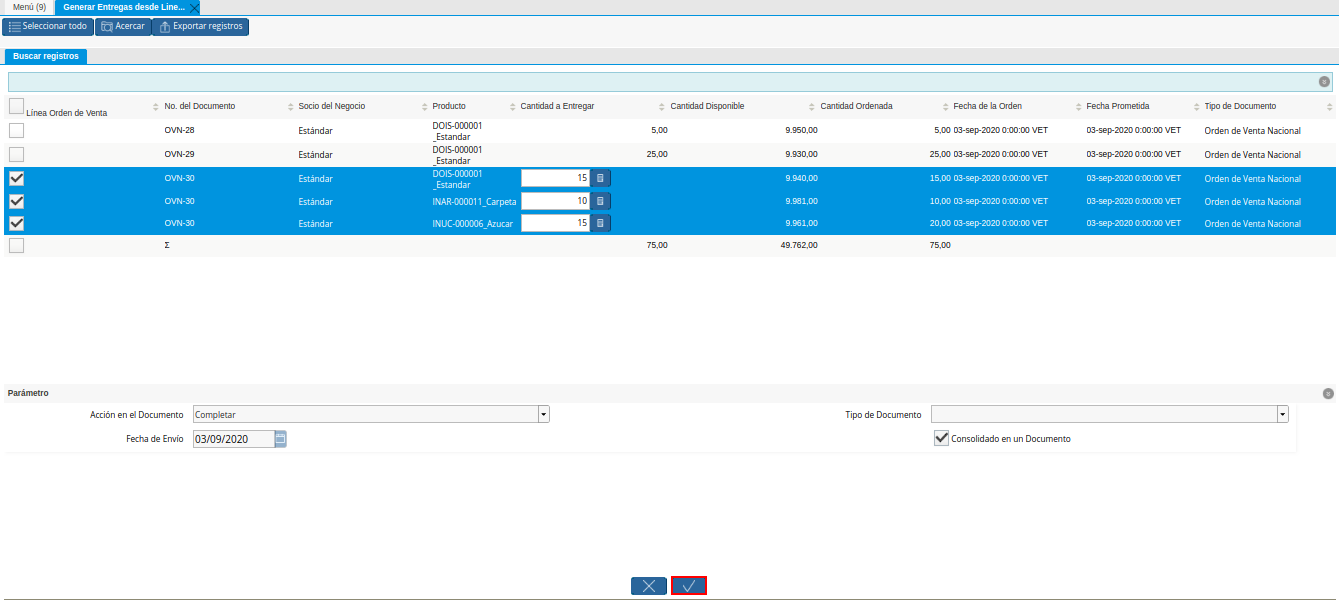Close the Generar Entregas tab
The height and width of the screenshot is (600, 1339).
tap(194, 7)
